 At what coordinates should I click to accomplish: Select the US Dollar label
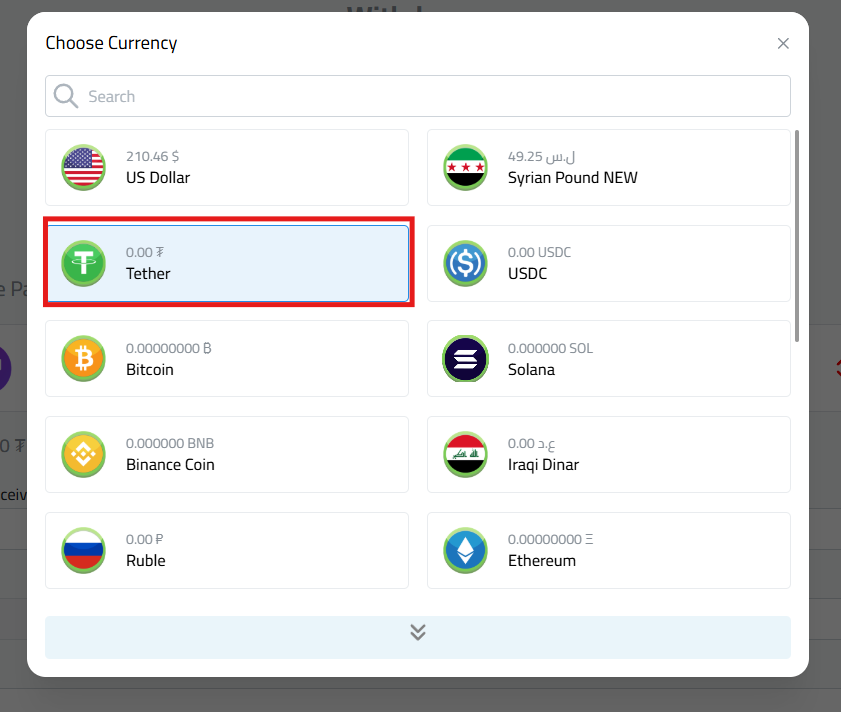click(x=158, y=178)
